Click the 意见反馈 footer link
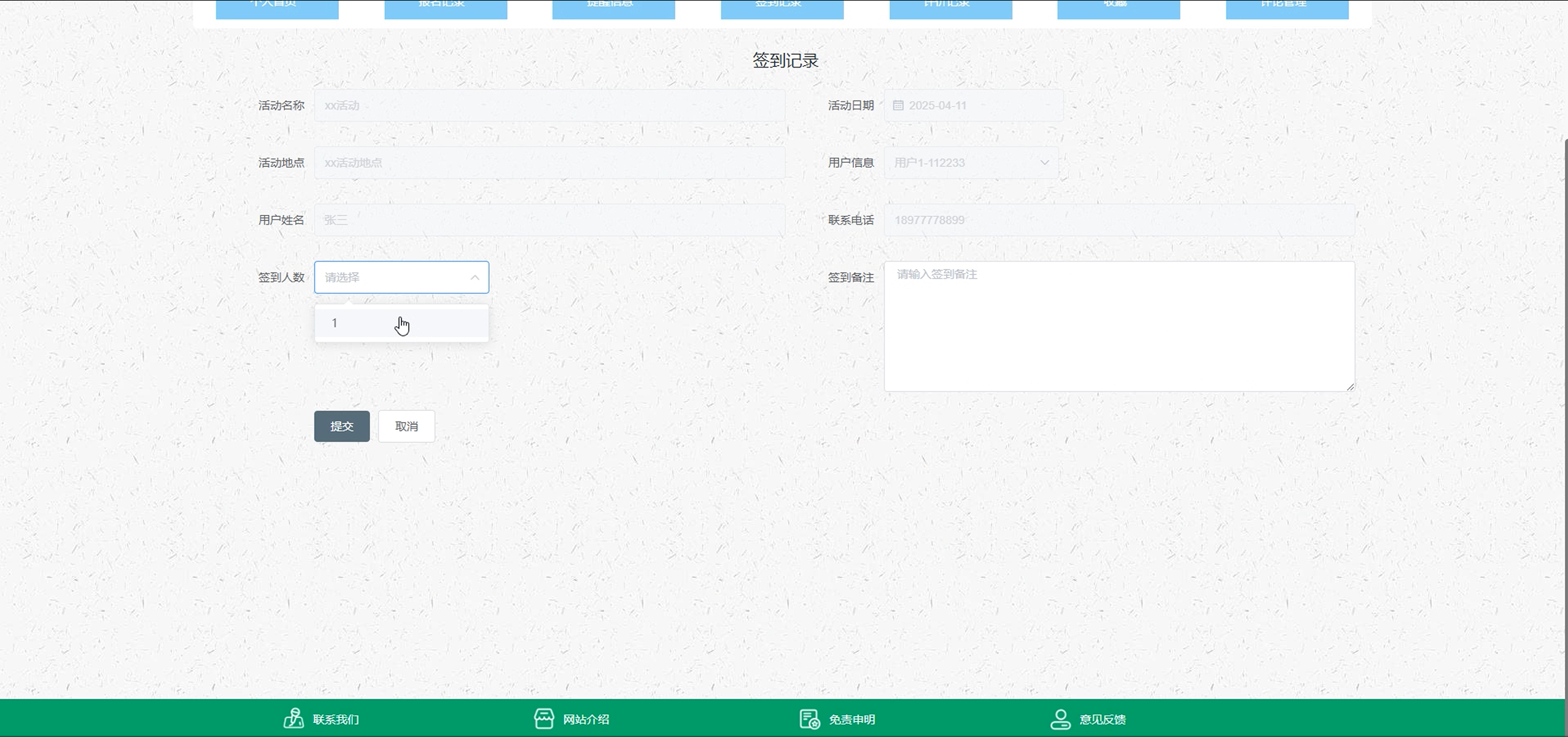 [x=1102, y=719]
